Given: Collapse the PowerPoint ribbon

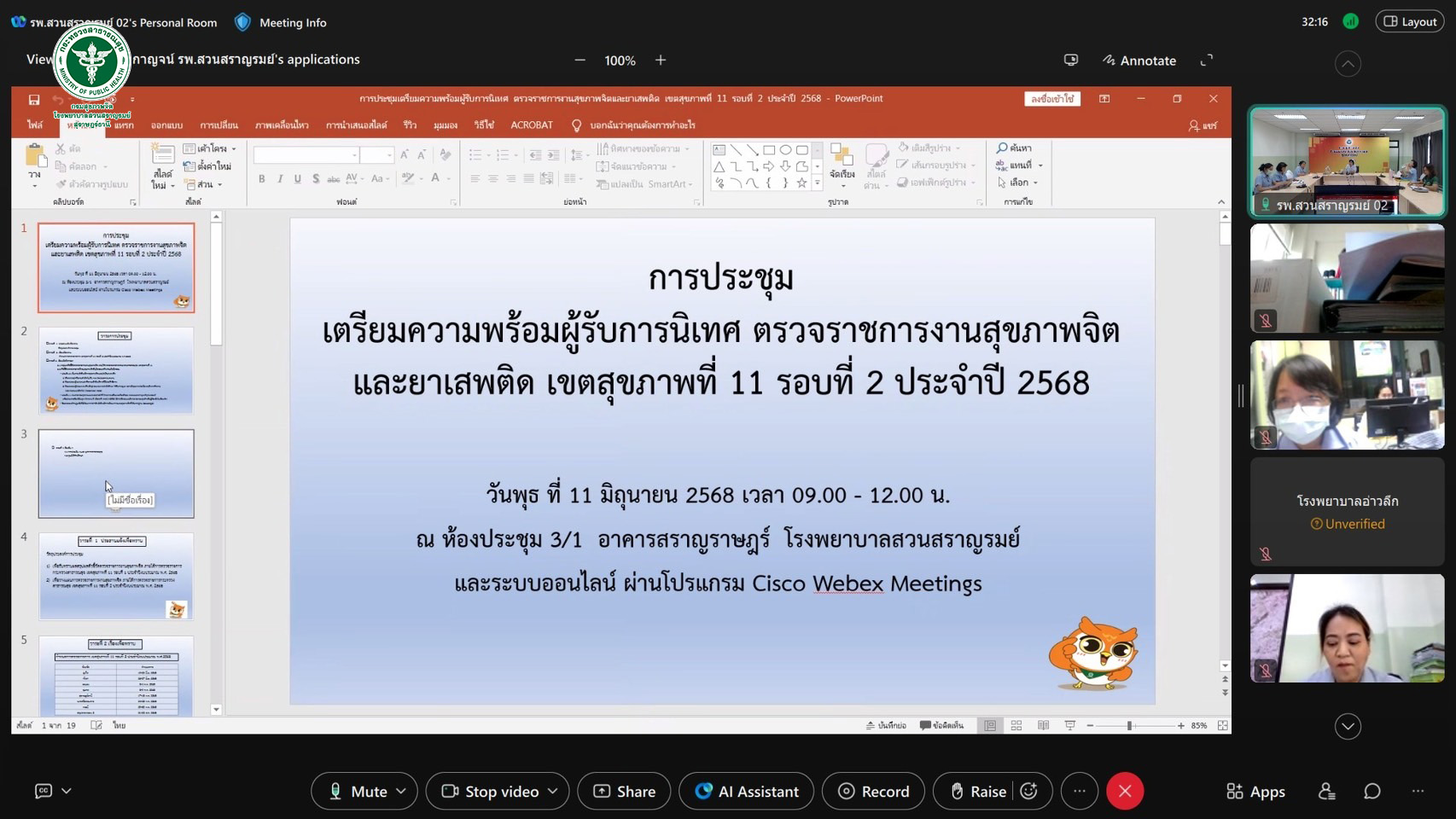Looking at the screenshot, I should click(1221, 202).
